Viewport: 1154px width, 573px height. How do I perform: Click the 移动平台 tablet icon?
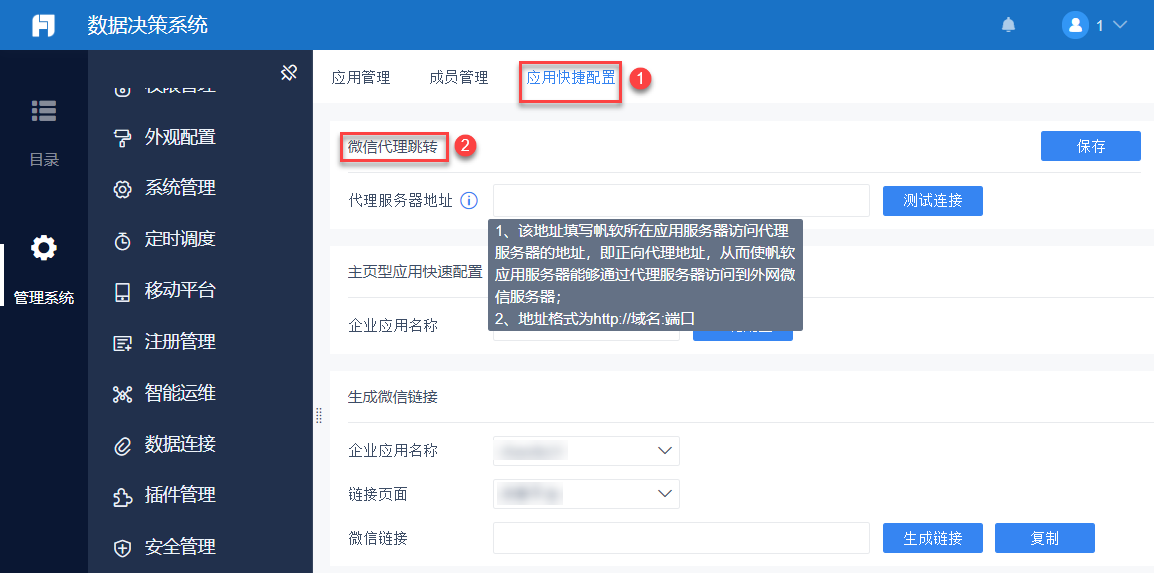click(122, 291)
